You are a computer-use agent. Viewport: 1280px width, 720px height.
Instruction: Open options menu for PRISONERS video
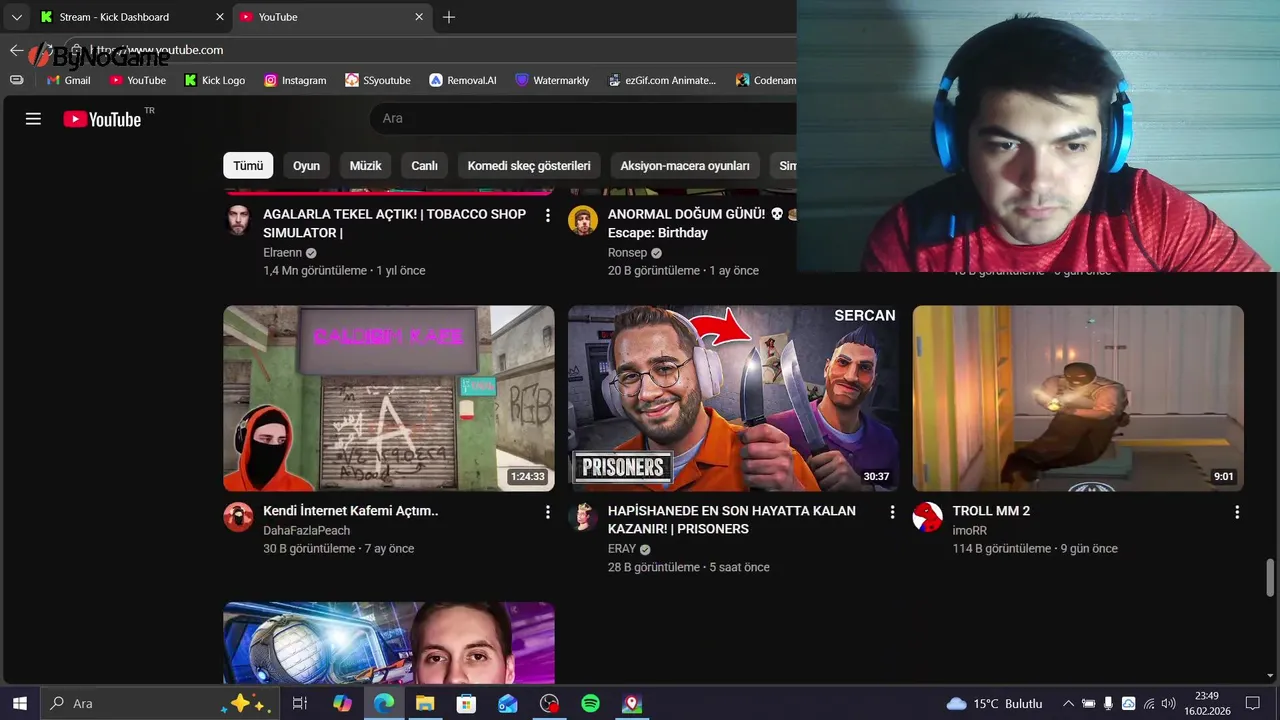pos(892,512)
